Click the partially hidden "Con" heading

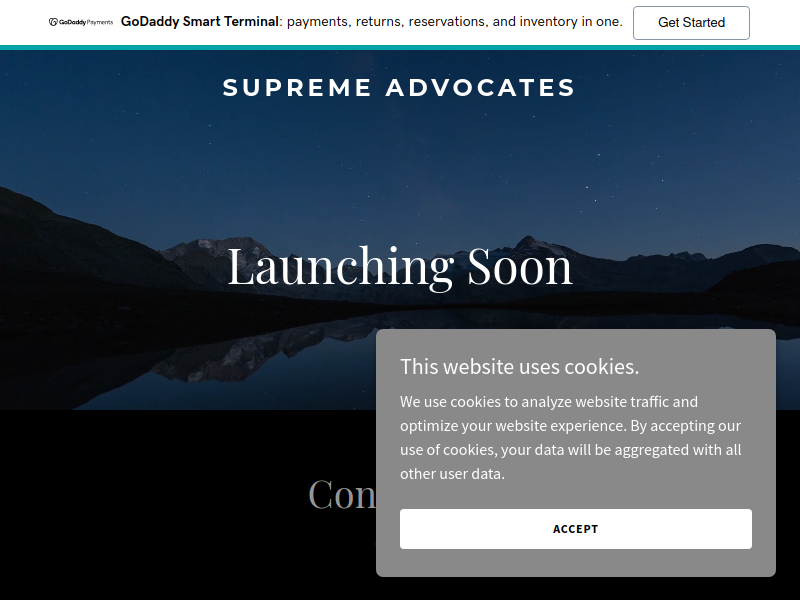click(x=342, y=493)
